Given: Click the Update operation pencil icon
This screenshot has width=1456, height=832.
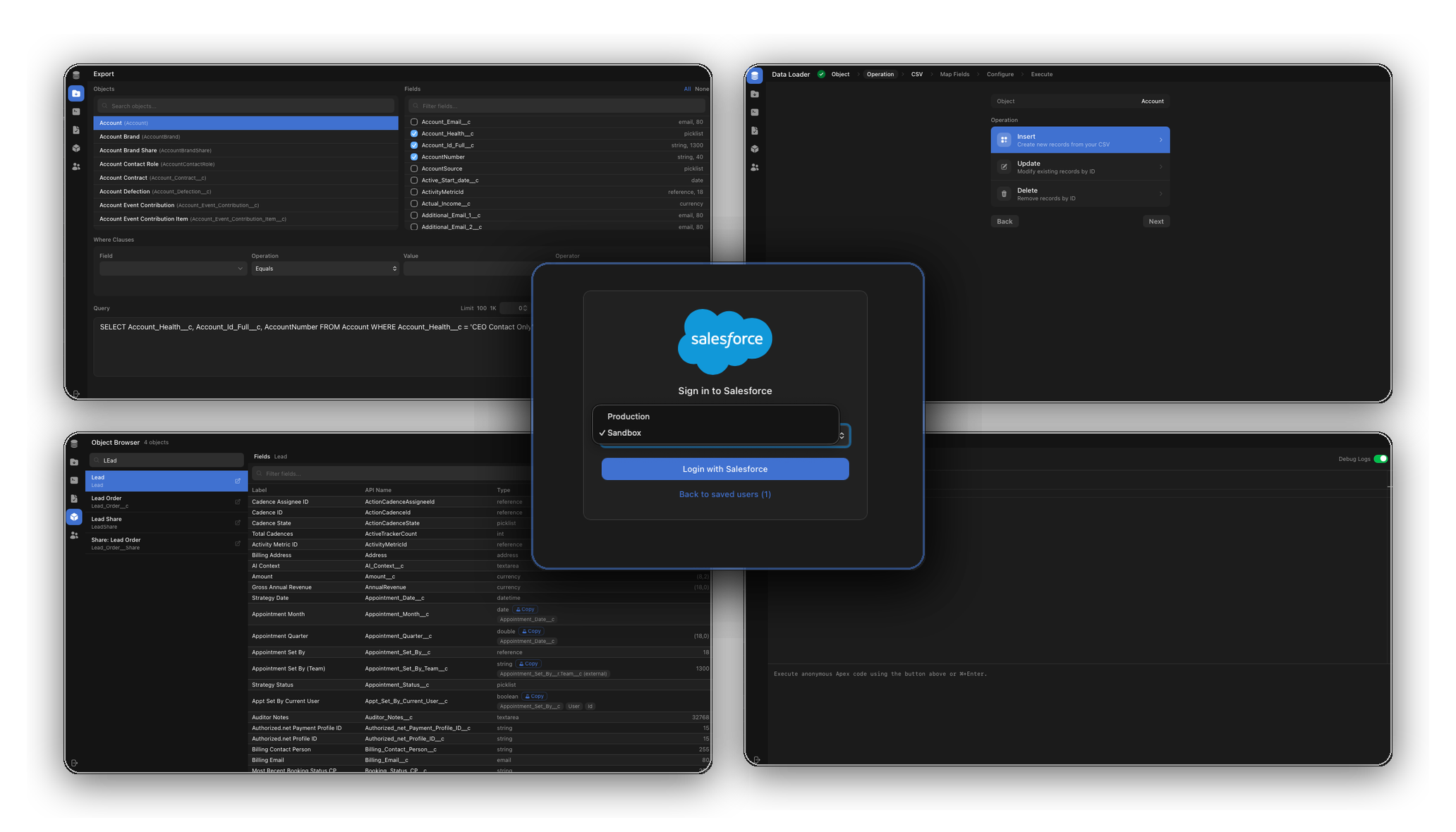Looking at the screenshot, I should point(1004,167).
